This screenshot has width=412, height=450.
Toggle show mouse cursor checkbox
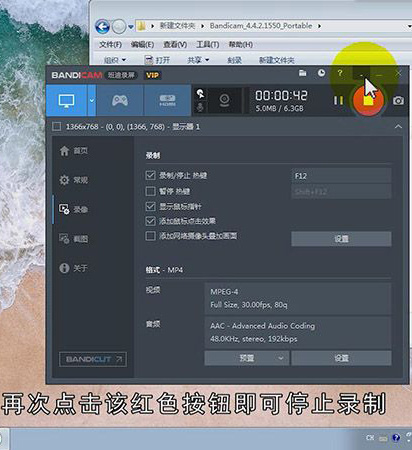point(150,206)
